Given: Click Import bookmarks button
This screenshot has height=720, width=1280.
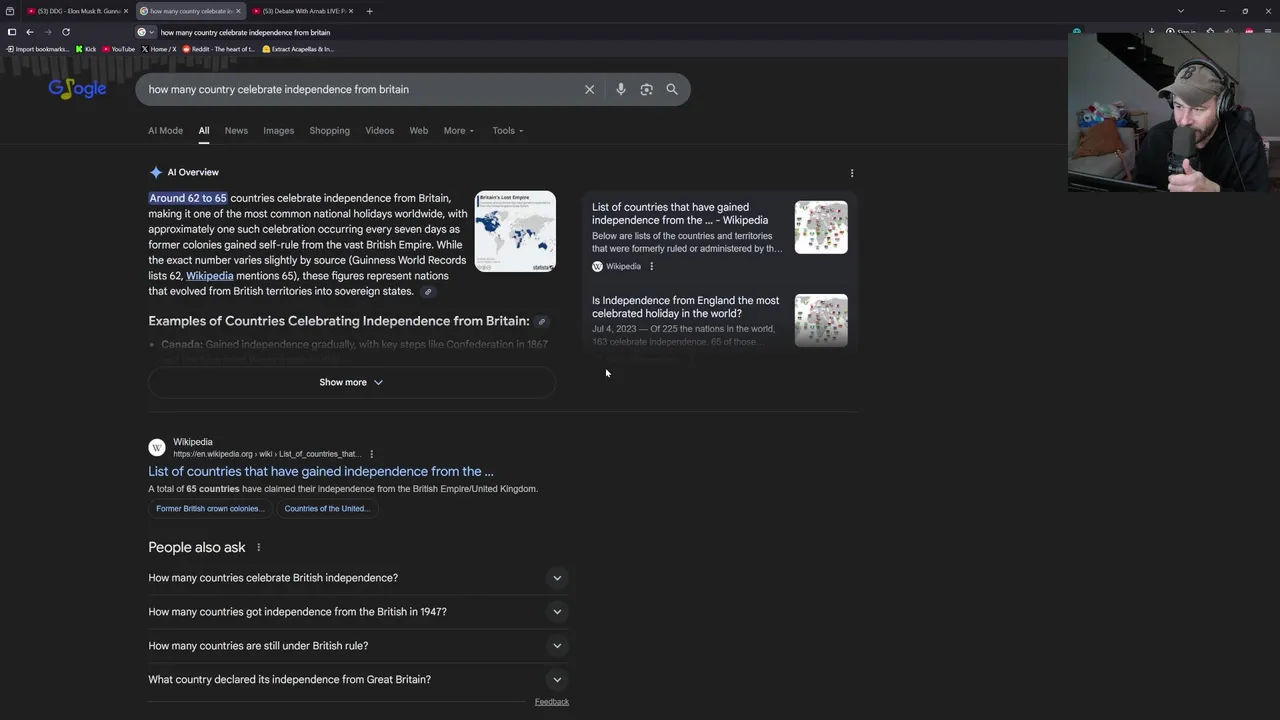Looking at the screenshot, I should click(x=38, y=49).
